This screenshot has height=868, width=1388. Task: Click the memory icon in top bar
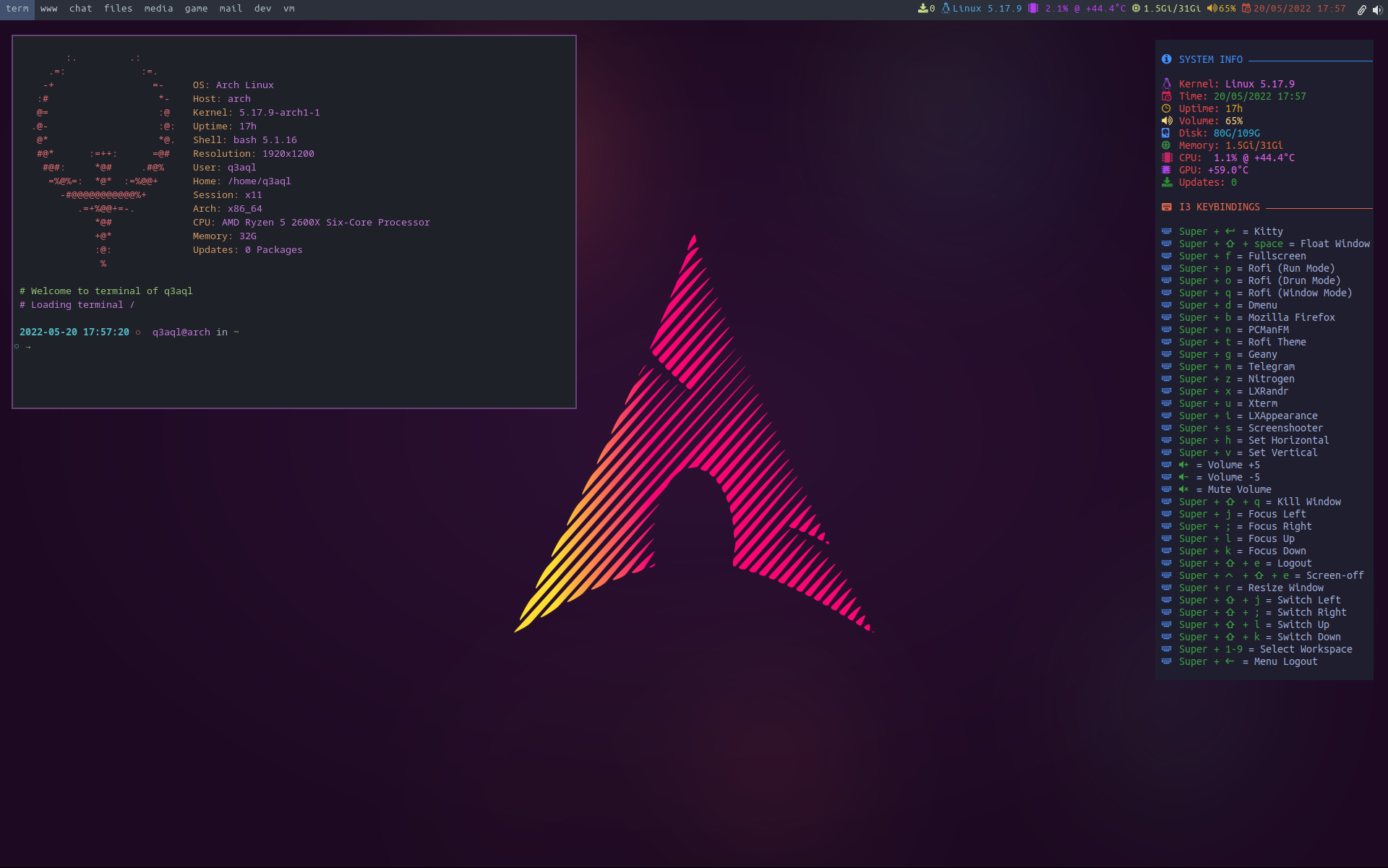[1136, 9]
